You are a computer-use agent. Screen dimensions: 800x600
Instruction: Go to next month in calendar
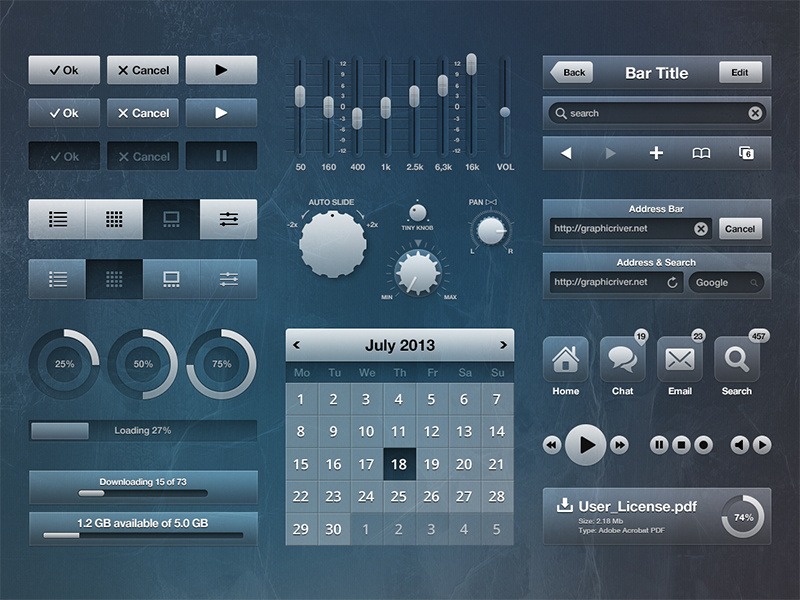[x=503, y=345]
